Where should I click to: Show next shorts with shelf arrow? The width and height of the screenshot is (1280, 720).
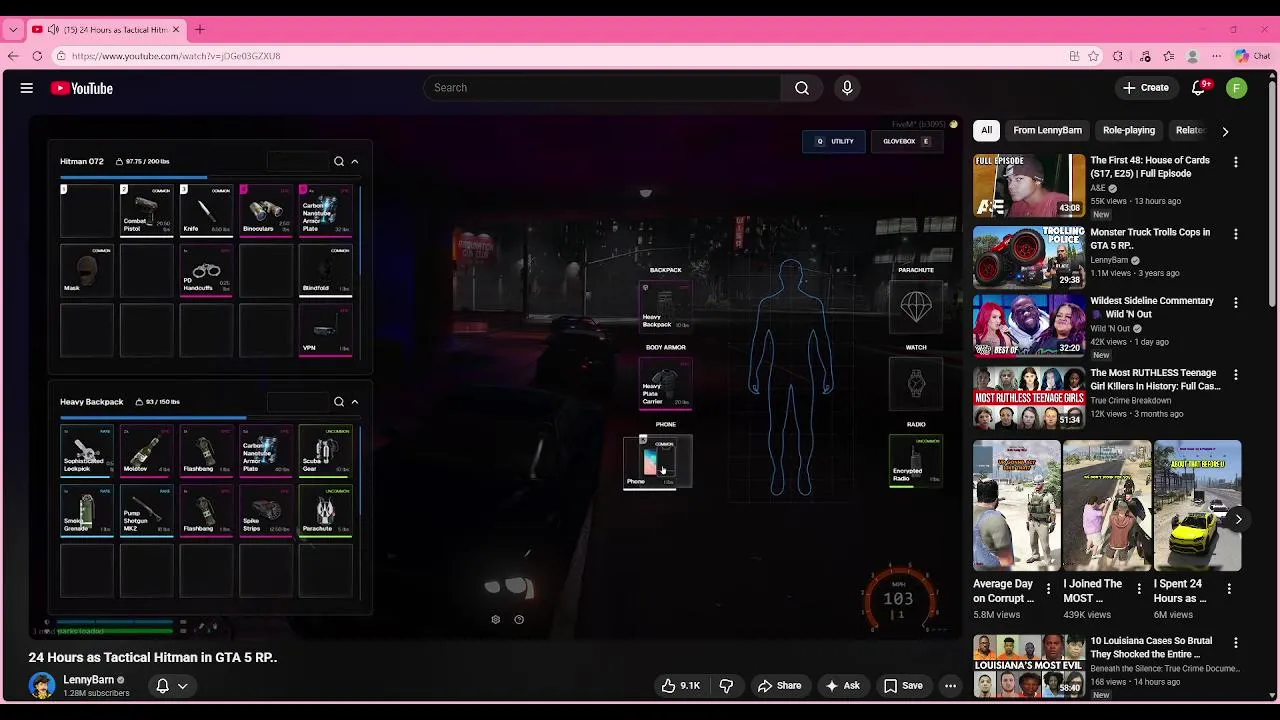[x=1238, y=519]
